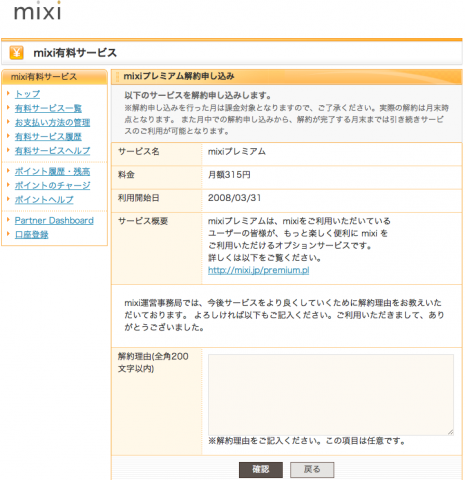
Task: Click the mixi有料サービス page heading
Action: click(x=75, y=53)
